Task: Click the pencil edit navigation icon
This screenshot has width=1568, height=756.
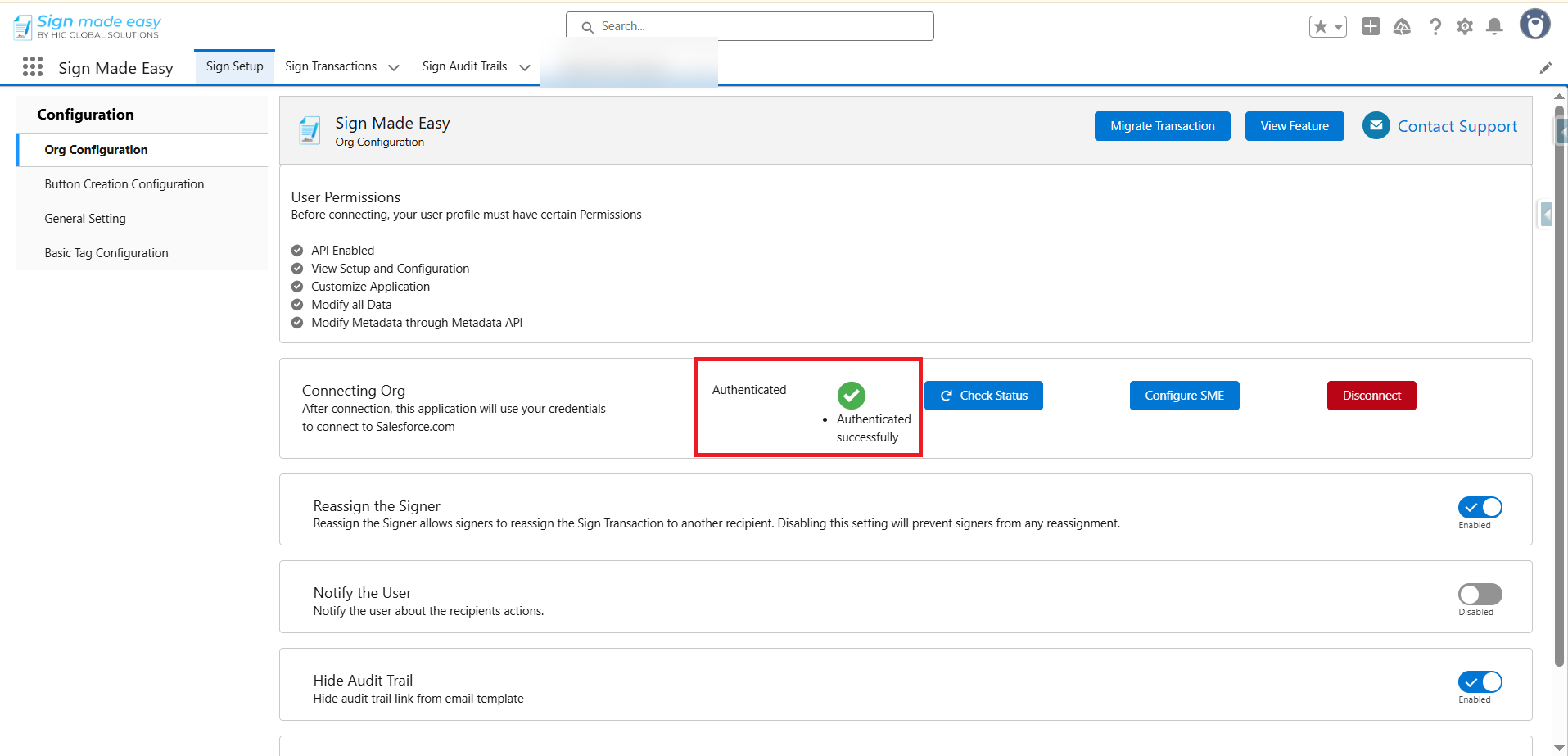Action: [1545, 68]
